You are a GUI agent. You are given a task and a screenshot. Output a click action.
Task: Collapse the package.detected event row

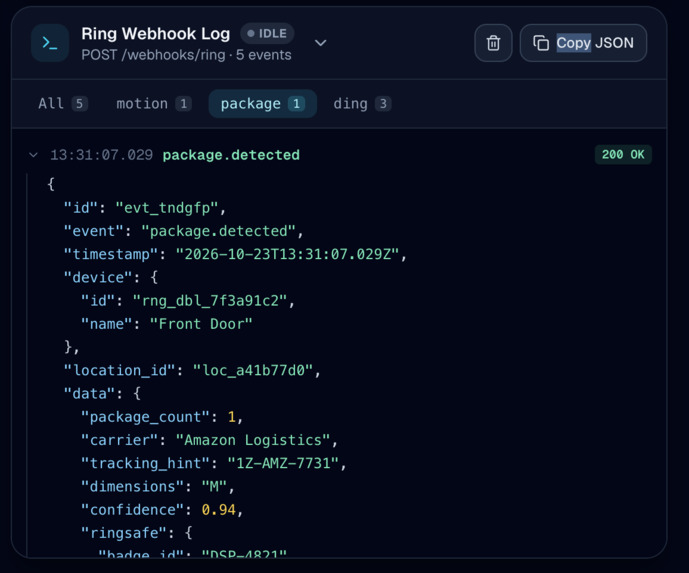point(33,155)
